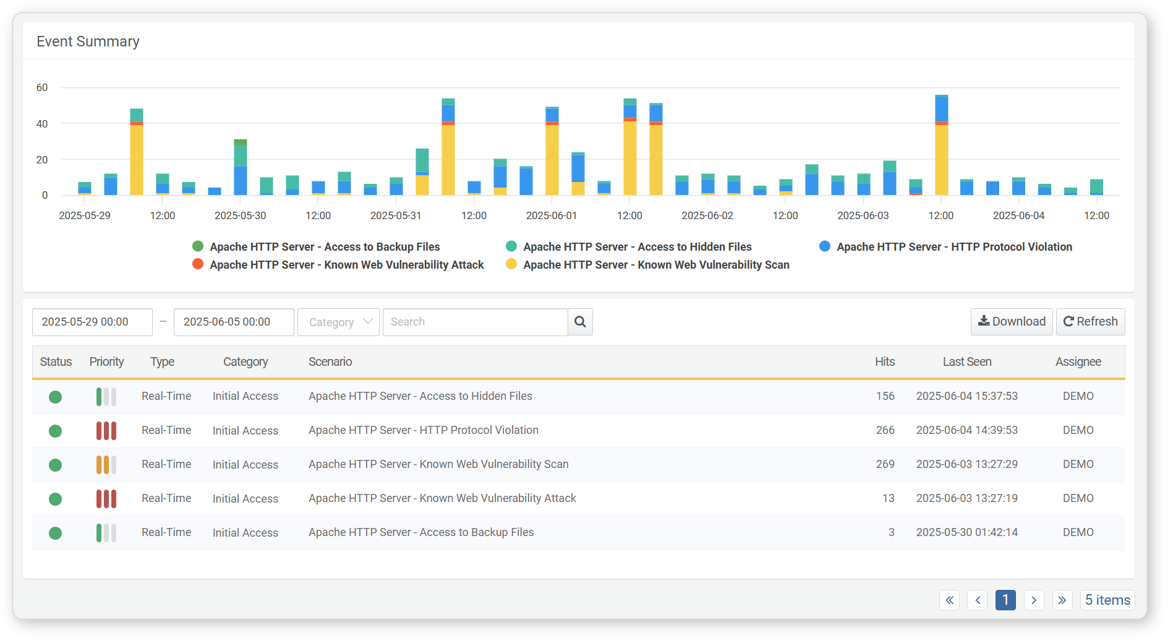The height and width of the screenshot is (640, 1168).
Task: Select page 1 in pagination
Action: coord(1006,600)
